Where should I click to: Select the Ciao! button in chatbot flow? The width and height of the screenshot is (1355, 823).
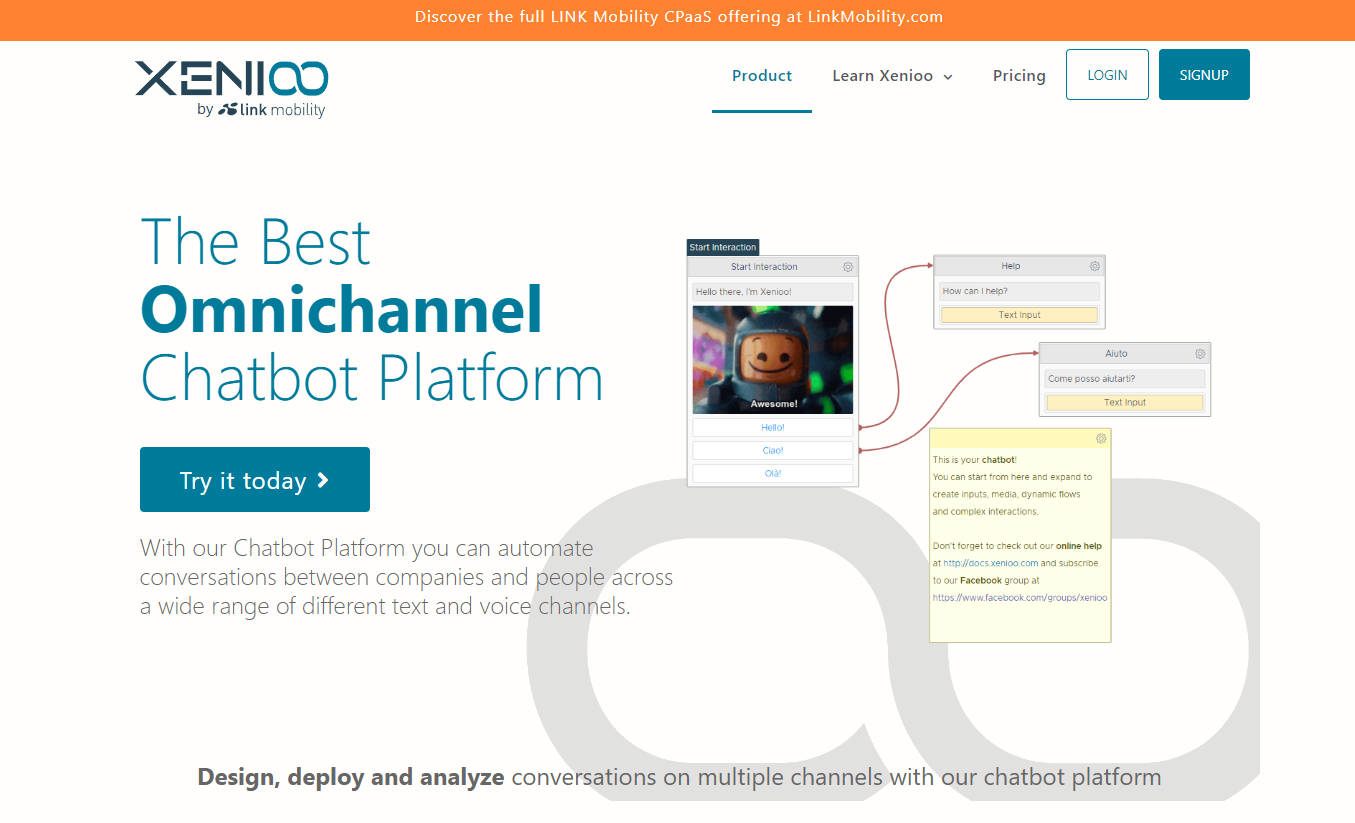773,451
